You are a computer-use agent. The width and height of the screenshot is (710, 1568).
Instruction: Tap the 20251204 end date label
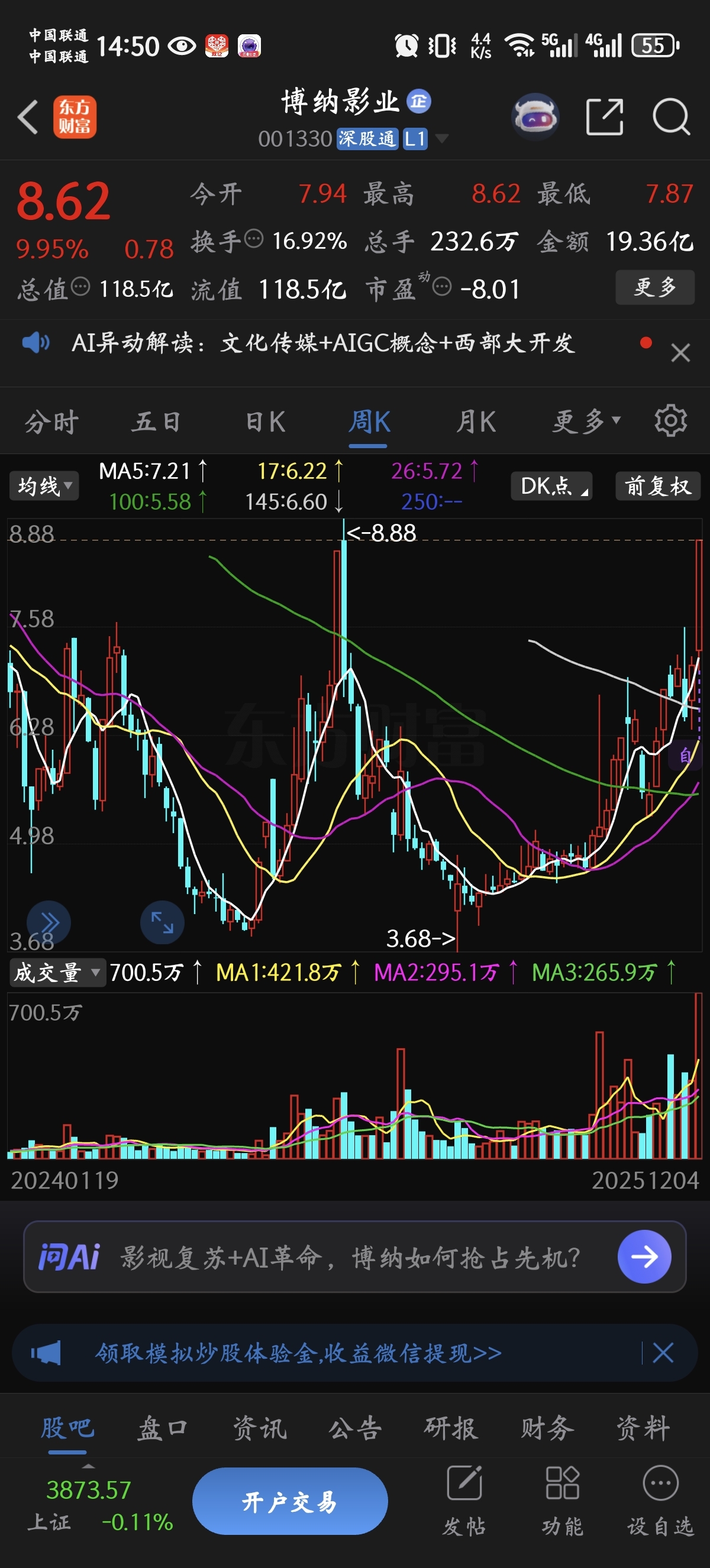pos(646,1180)
